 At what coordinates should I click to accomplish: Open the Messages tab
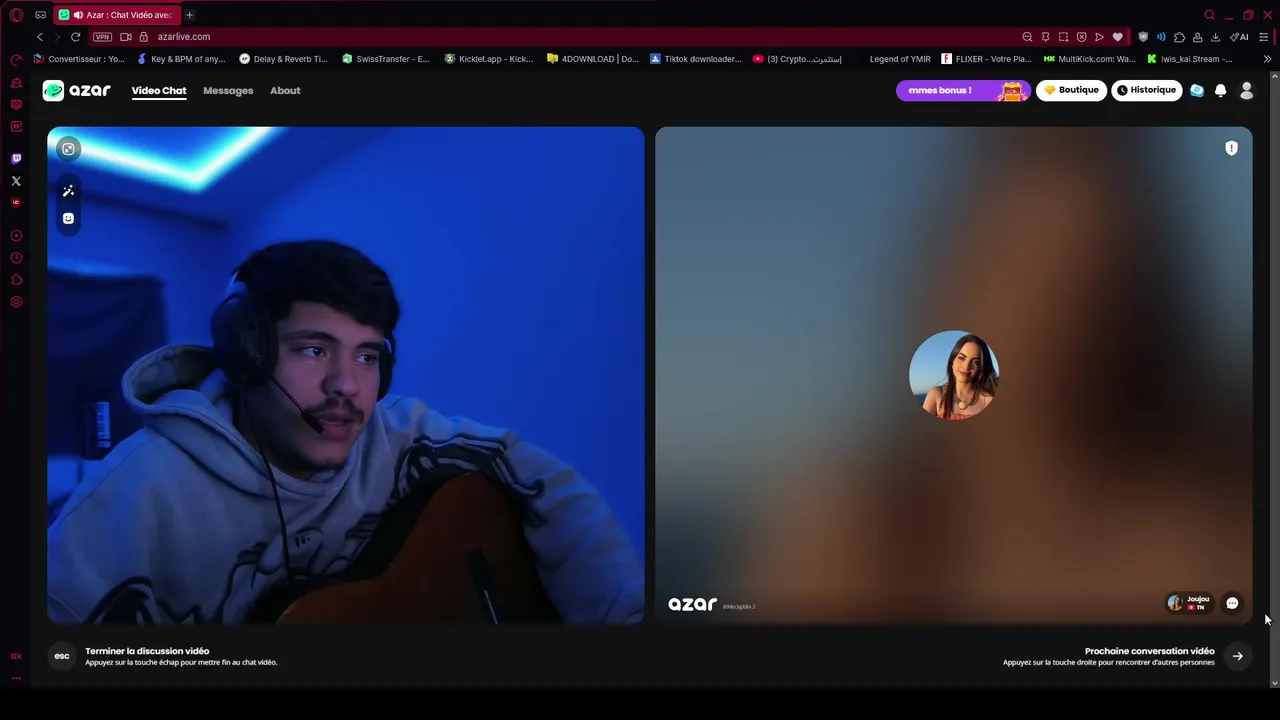point(228,90)
